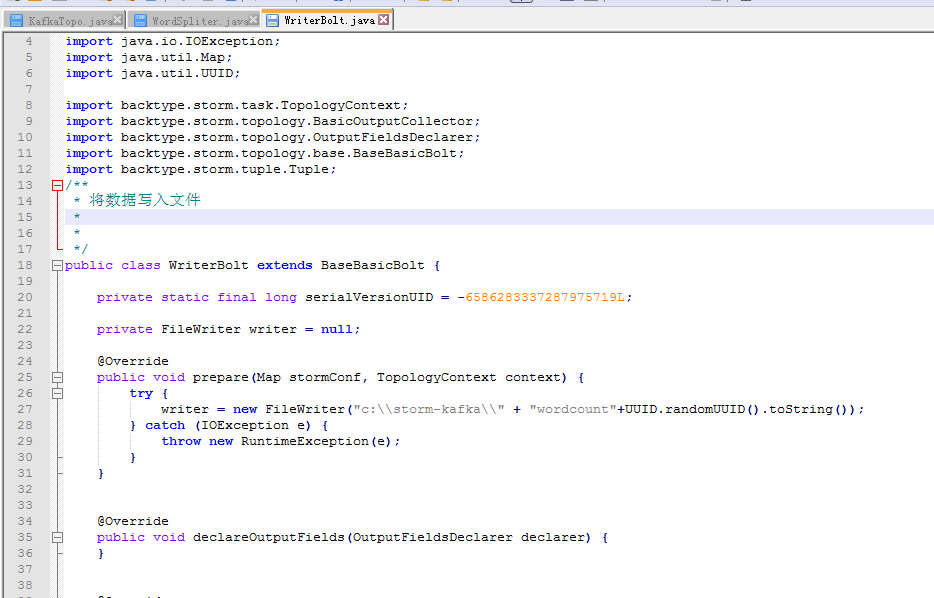Click '@Override' annotation on line 24
Viewport: 934px width, 598px height.
133,362
